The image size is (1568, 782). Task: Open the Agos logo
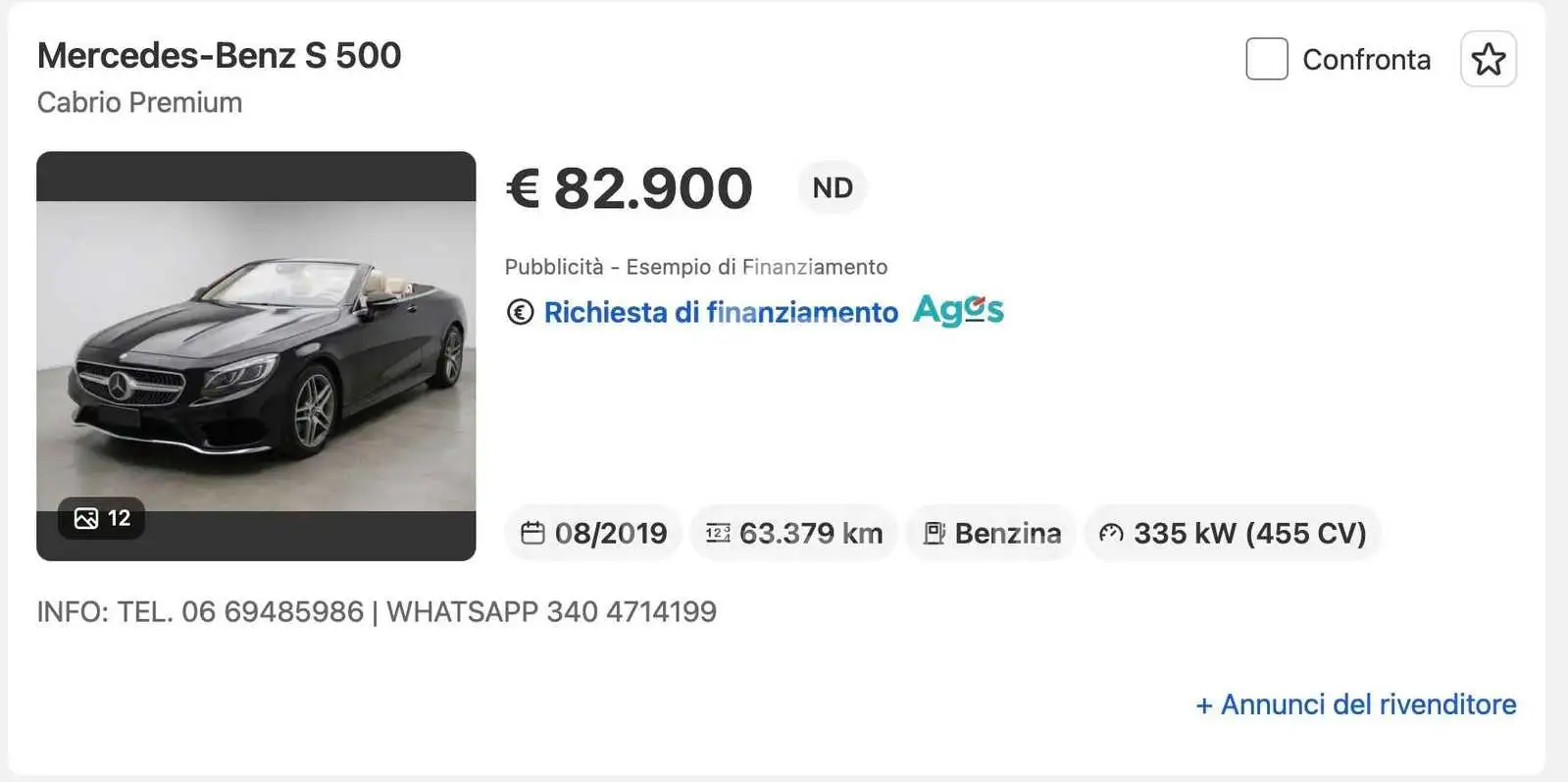coord(958,310)
